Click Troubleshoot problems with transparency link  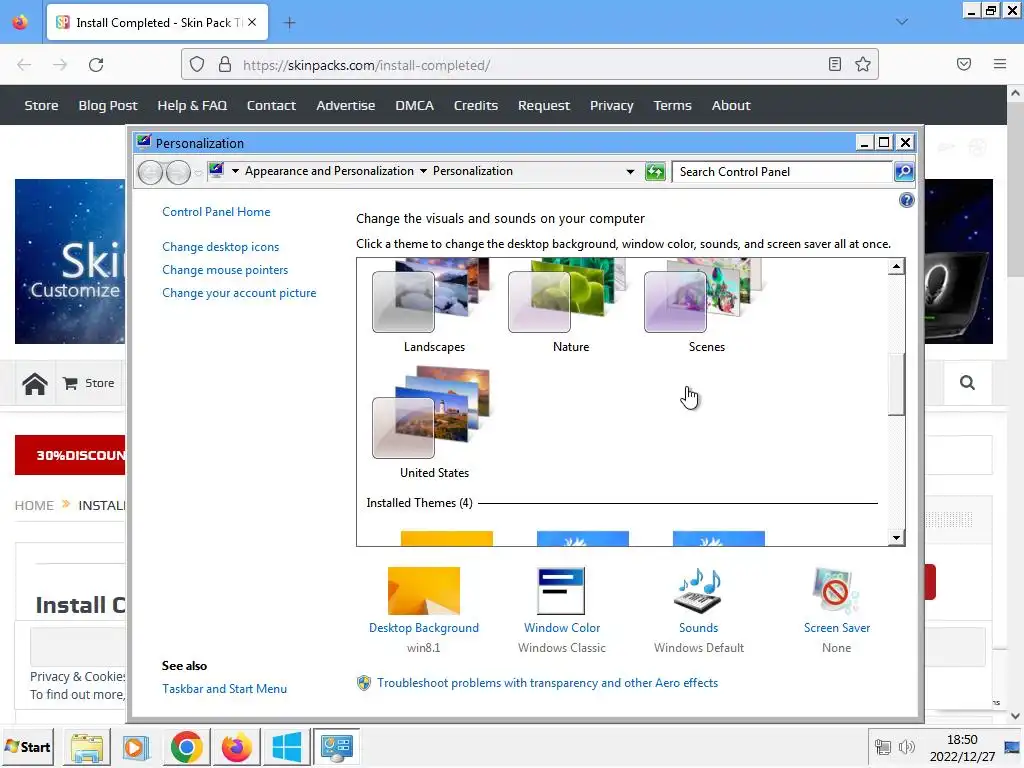pos(547,682)
